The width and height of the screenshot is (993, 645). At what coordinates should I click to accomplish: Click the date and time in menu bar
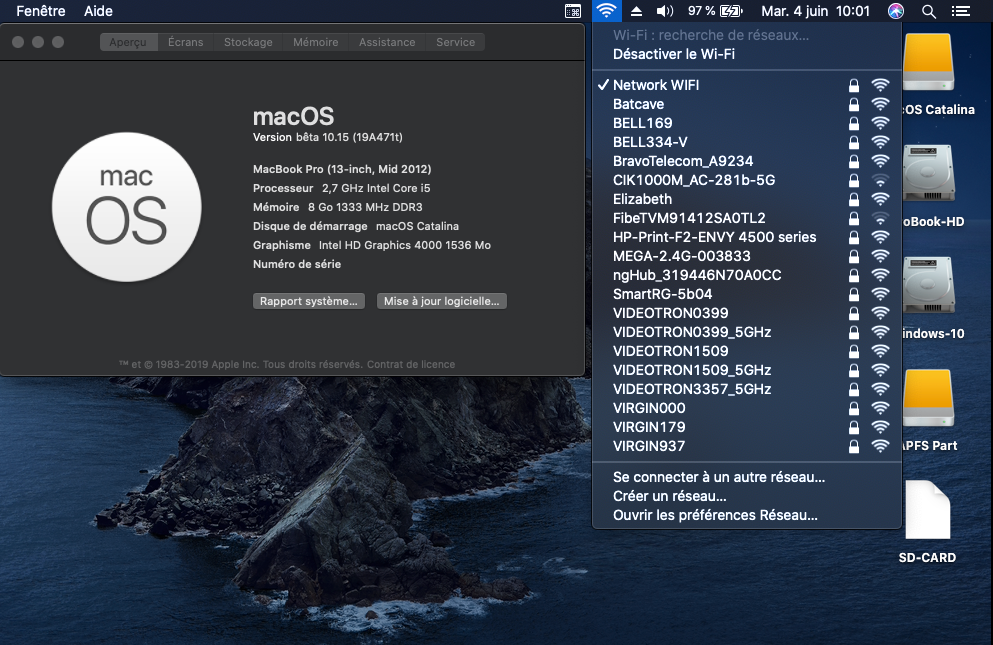816,11
